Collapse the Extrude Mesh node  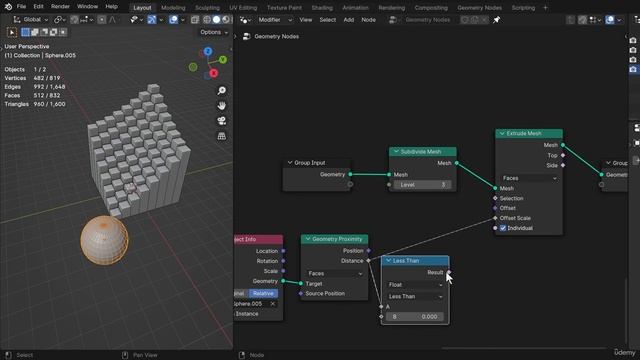pyautogui.click(x=502, y=133)
